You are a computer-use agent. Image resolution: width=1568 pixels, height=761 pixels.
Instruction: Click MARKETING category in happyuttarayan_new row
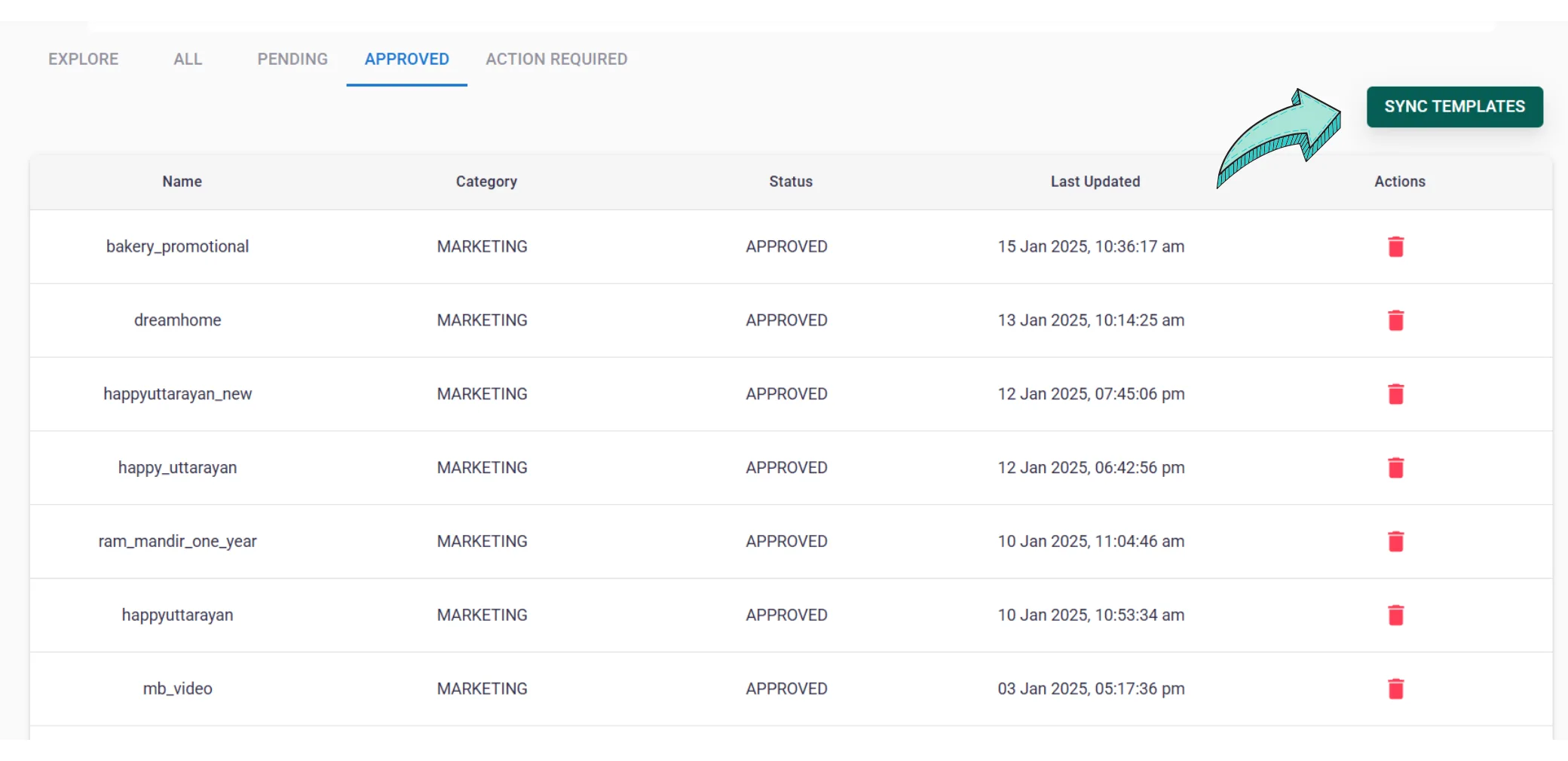482,394
